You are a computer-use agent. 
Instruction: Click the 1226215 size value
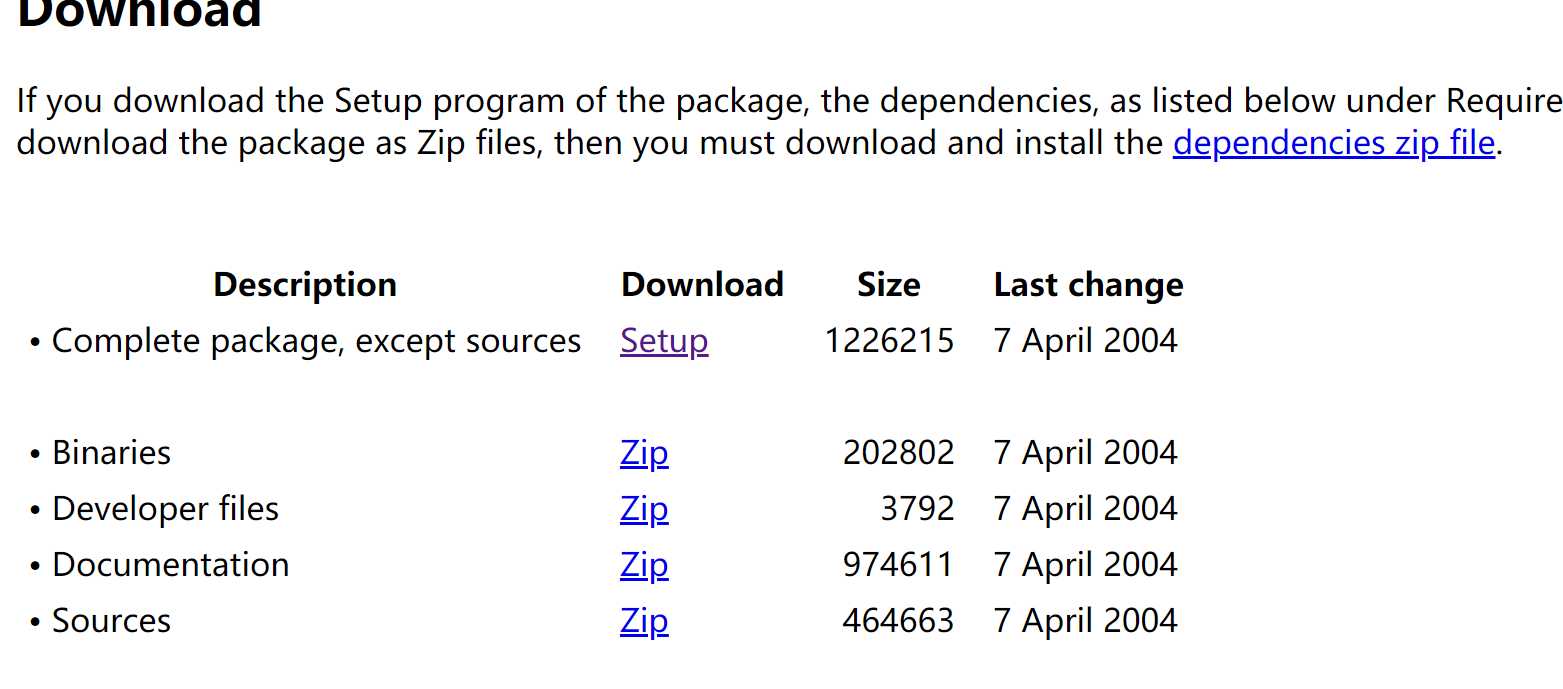point(889,341)
